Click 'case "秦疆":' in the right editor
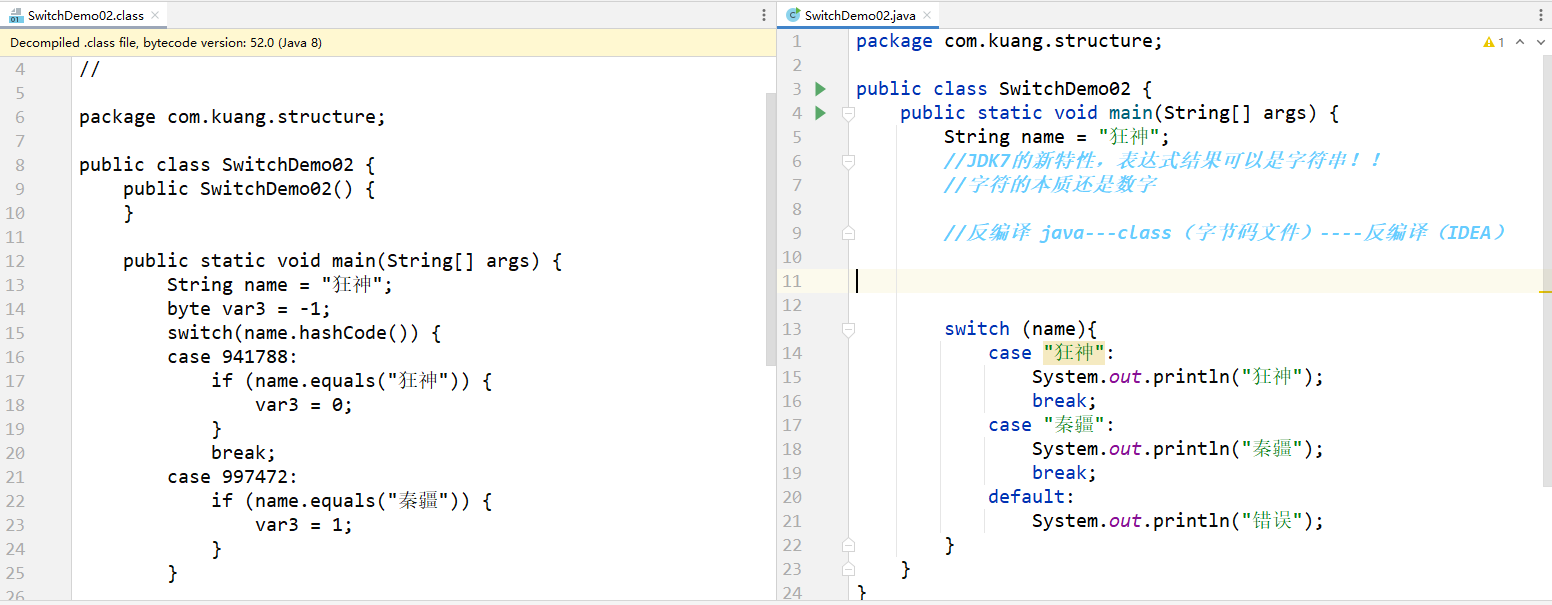The width and height of the screenshot is (1552, 605). [1051, 425]
